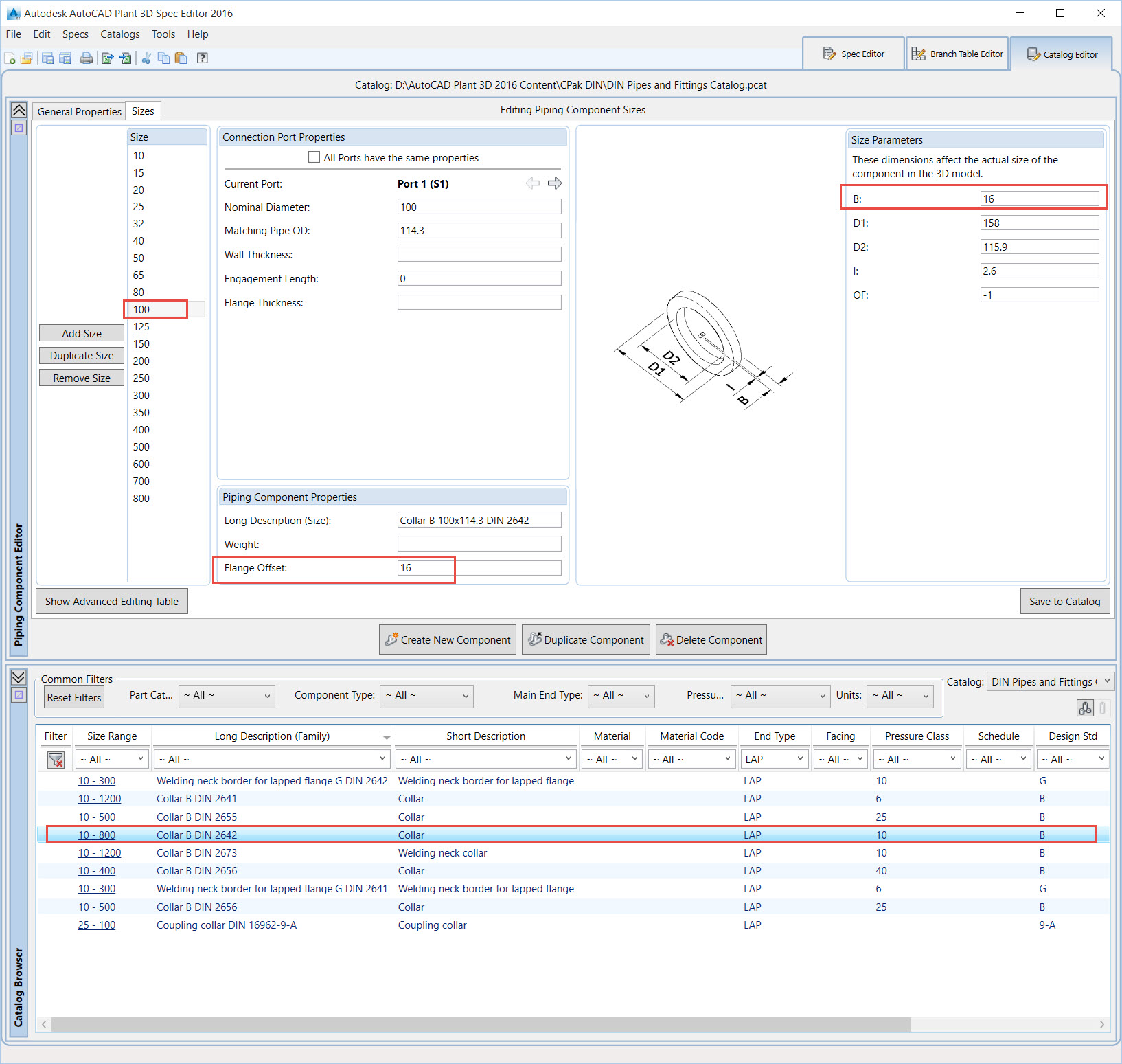The image size is (1122, 1064).
Task: Click the Help question mark icon
Action: point(203,58)
